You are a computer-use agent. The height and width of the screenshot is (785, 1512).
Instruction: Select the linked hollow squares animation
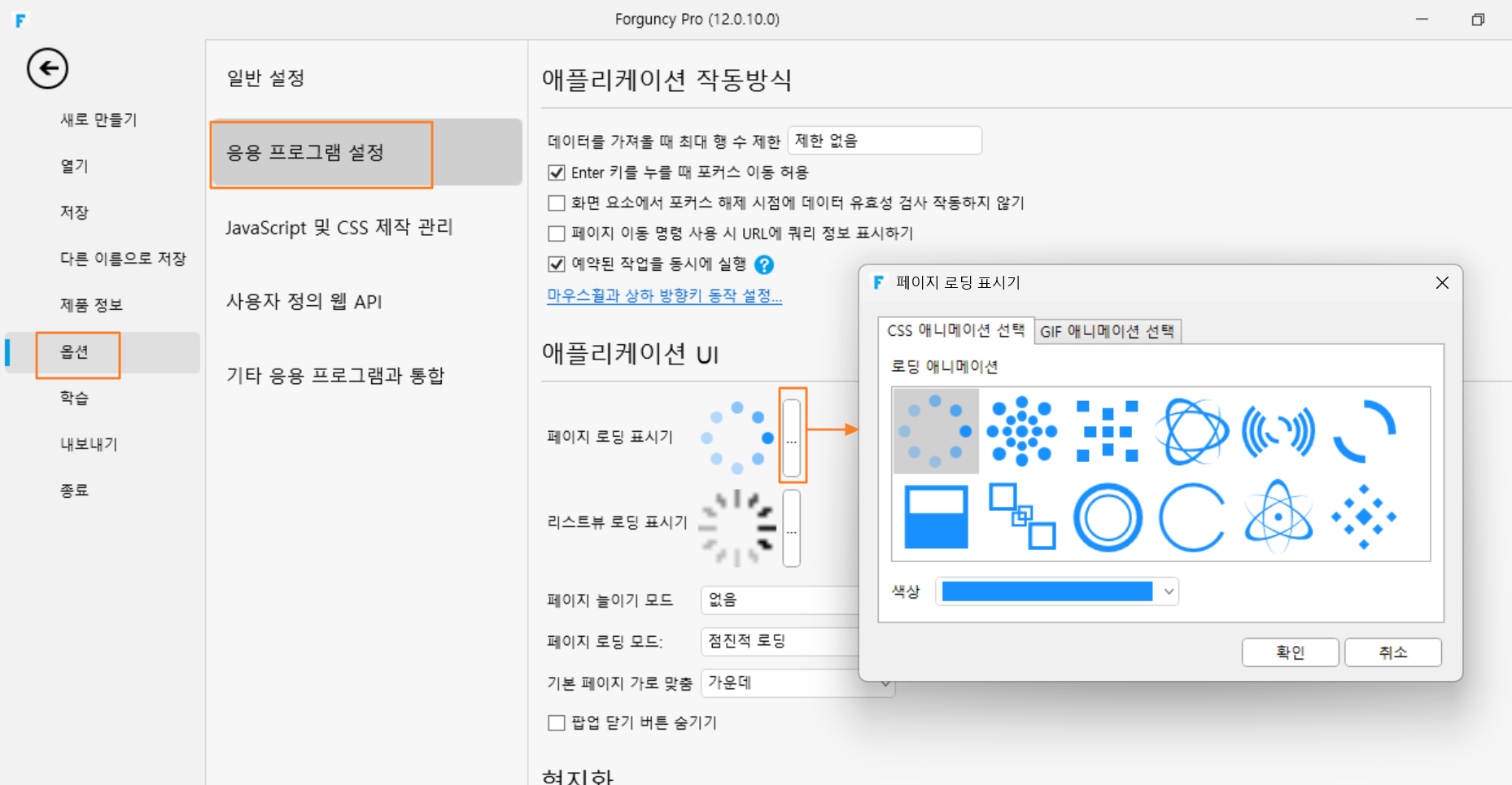coord(1022,517)
